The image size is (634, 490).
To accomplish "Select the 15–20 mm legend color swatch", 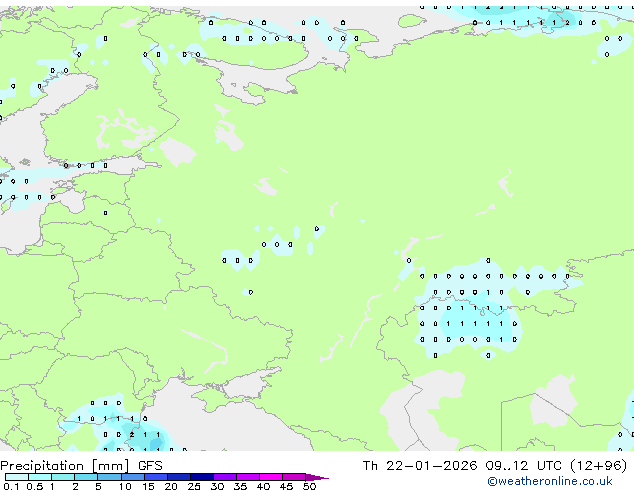I will (x=156, y=477).
